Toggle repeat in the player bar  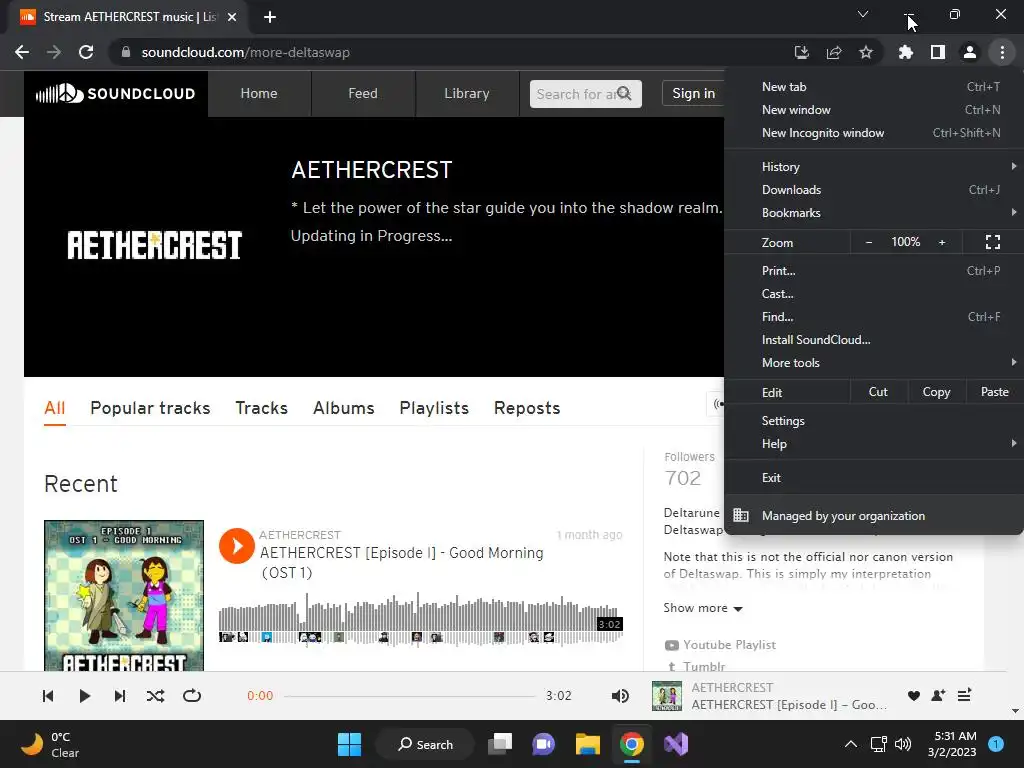(192, 696)
